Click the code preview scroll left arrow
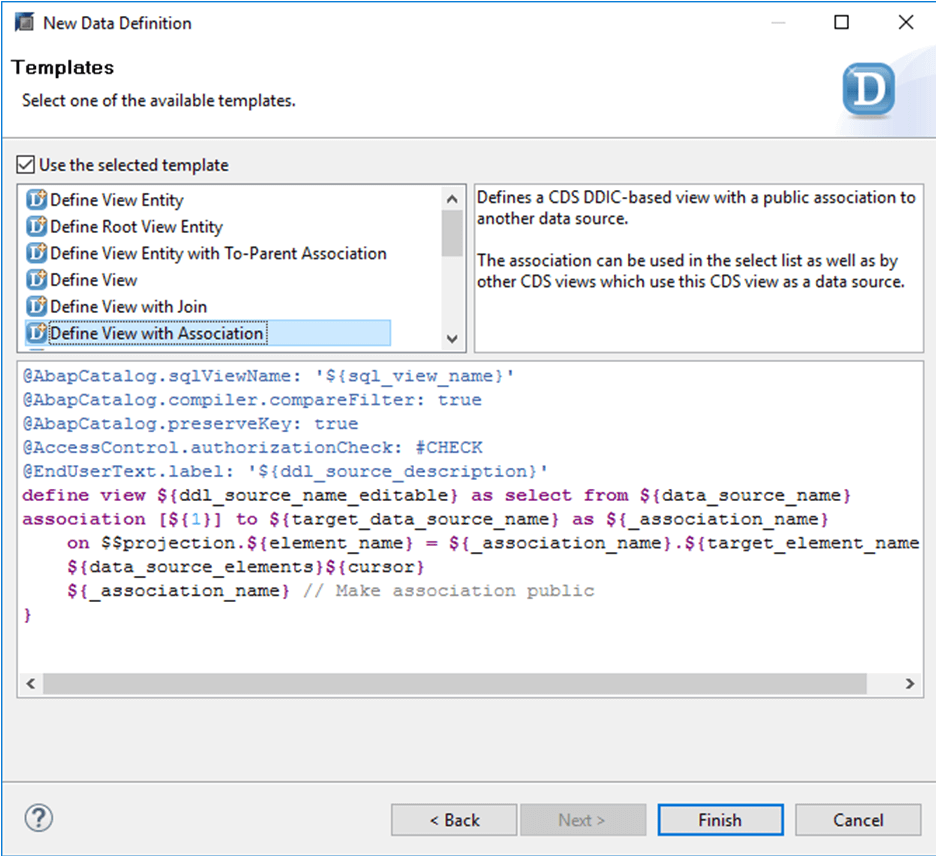Viewport: 936px width, 856px height. (x=31, y=683)
